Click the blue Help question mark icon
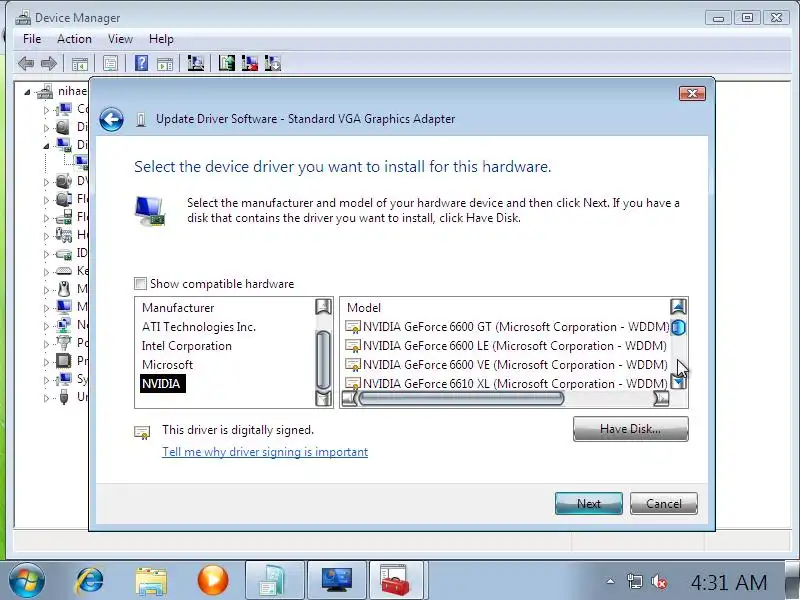Viewport: 800px width, 600px height. pos(141,63)
